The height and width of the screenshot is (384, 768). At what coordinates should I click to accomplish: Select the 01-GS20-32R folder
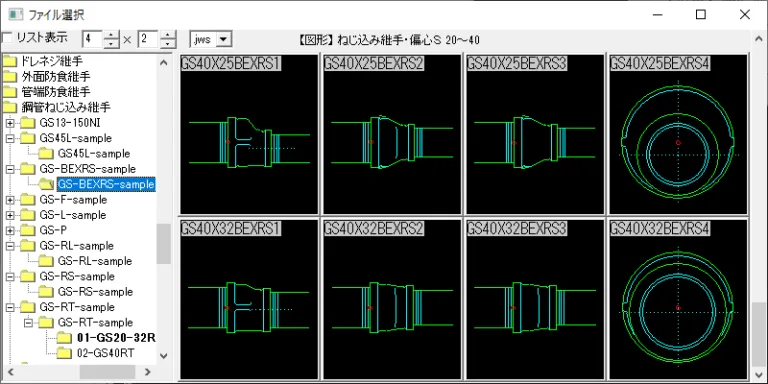point(116,338)
